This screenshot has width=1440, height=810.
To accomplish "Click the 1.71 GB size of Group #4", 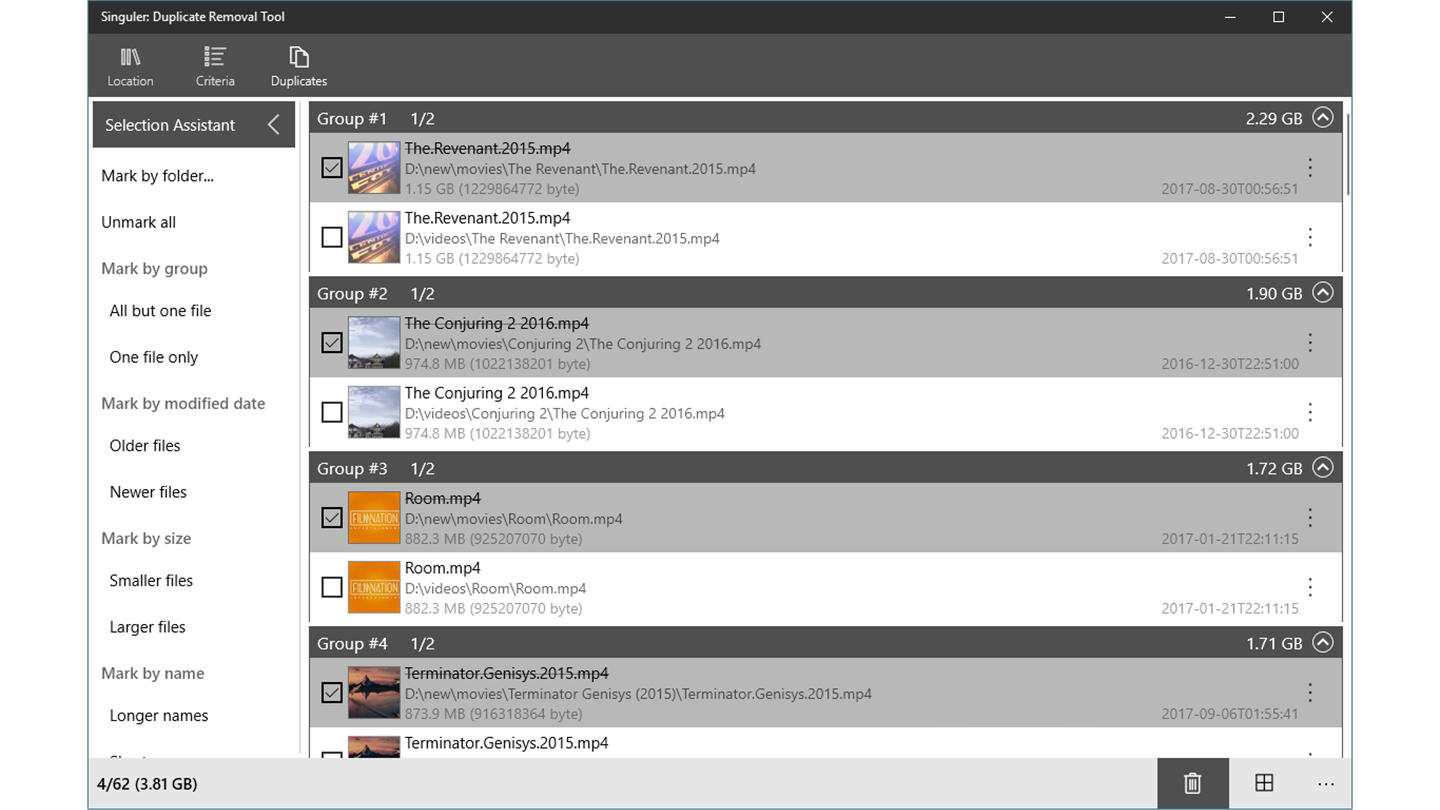I will click(x=1274, y=643).
